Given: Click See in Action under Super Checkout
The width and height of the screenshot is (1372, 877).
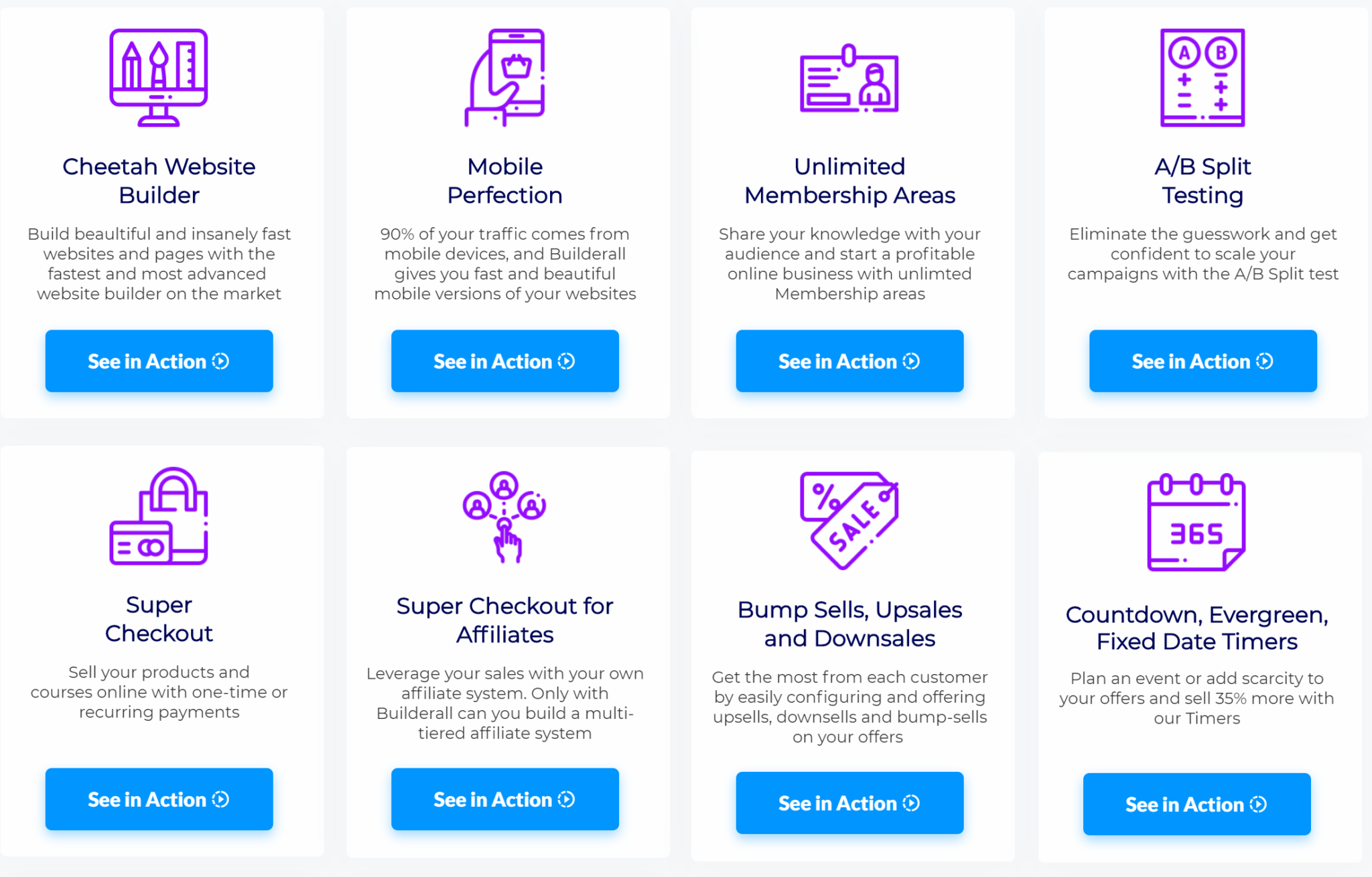Looking at the screenshot, I should coord(159,799).
